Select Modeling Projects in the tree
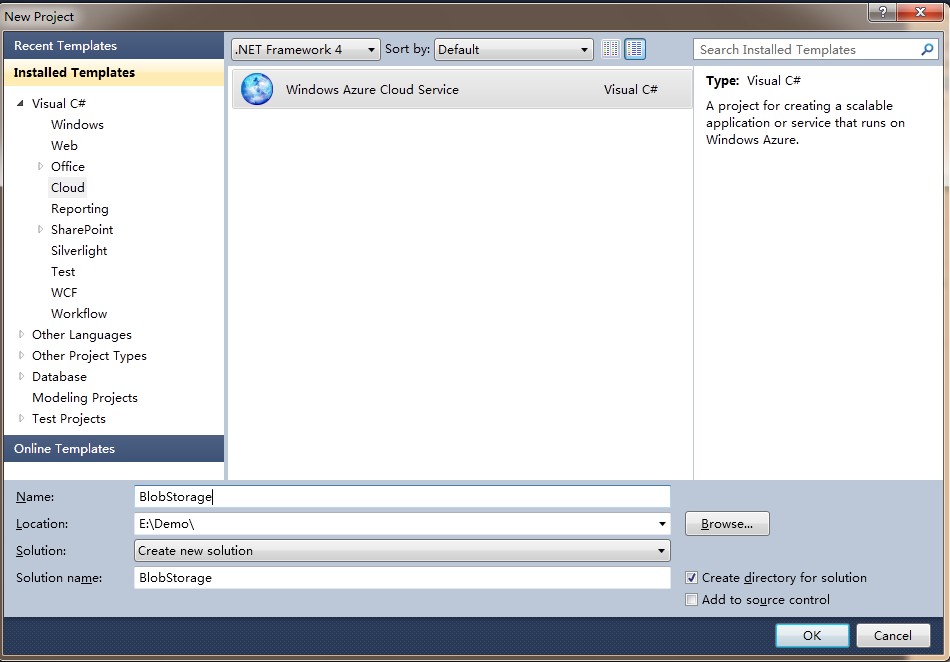The height and width of the screenshot is (662, 950). click(x=85, y=397)
